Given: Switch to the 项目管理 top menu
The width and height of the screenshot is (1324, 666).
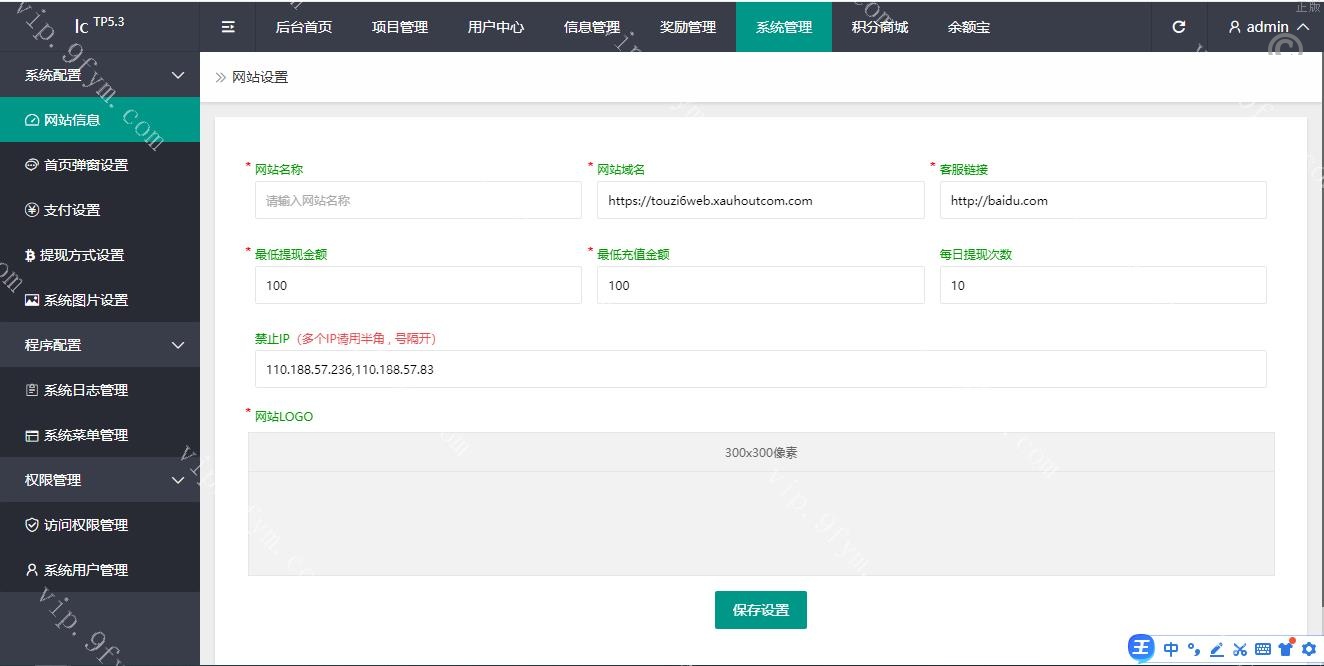Looking at the screenshot, I should (400, 27).
